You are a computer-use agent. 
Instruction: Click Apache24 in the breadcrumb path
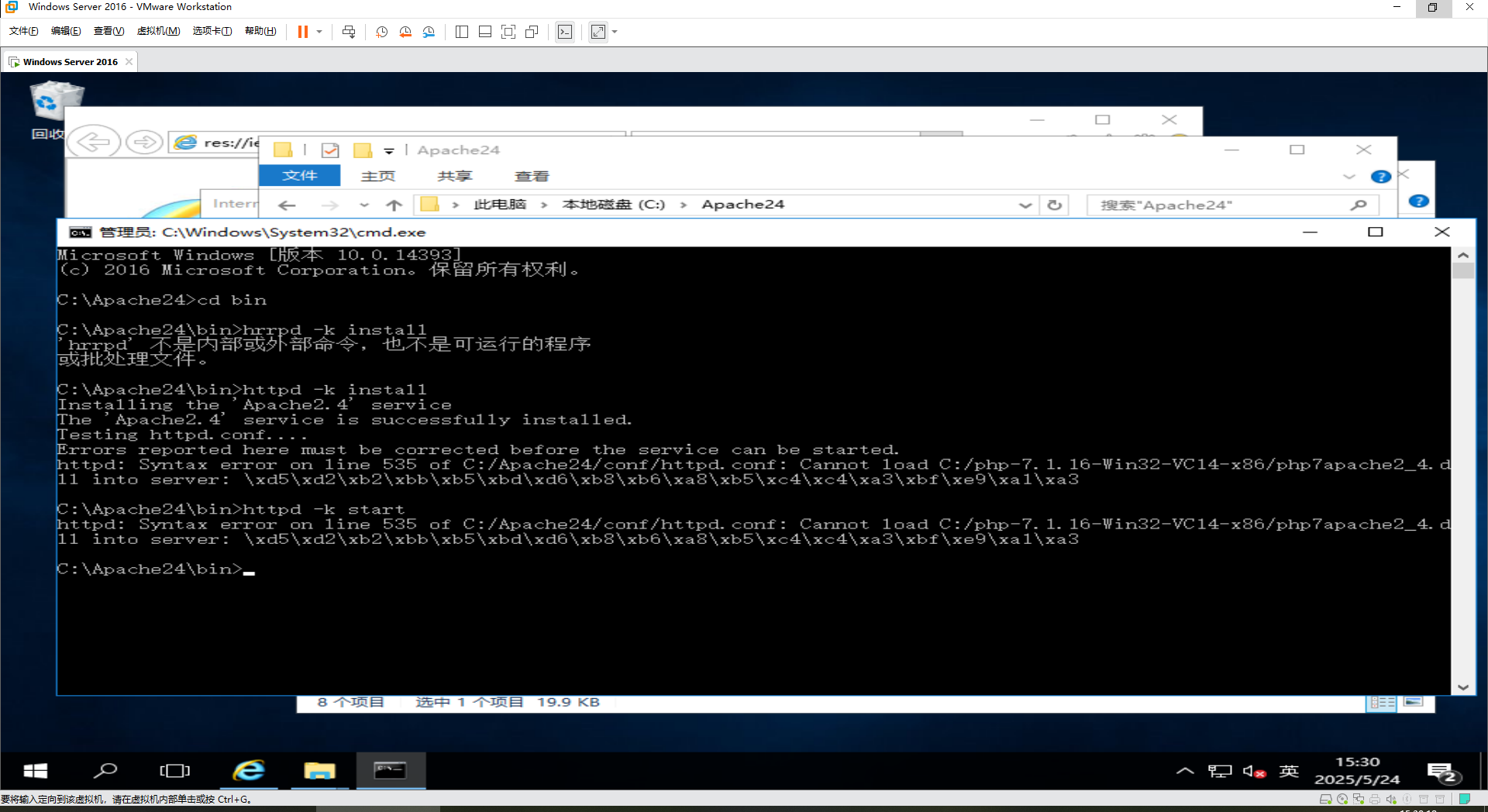[x=743, y=205]
